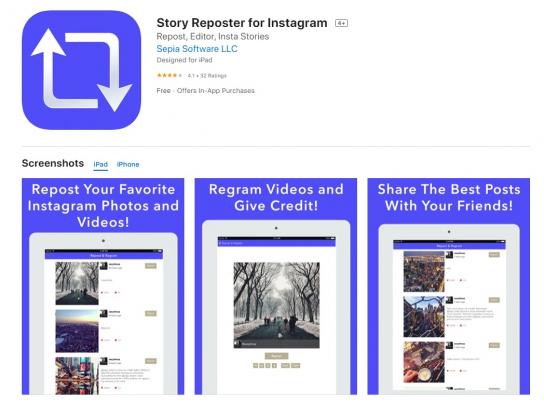Click the snowy tree-lined path photo in second screenshot
544x404 pixels.
pos(277,305)
